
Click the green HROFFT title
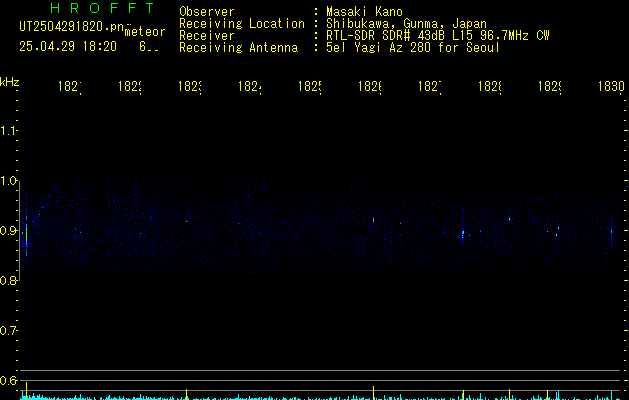coord(103,8)
